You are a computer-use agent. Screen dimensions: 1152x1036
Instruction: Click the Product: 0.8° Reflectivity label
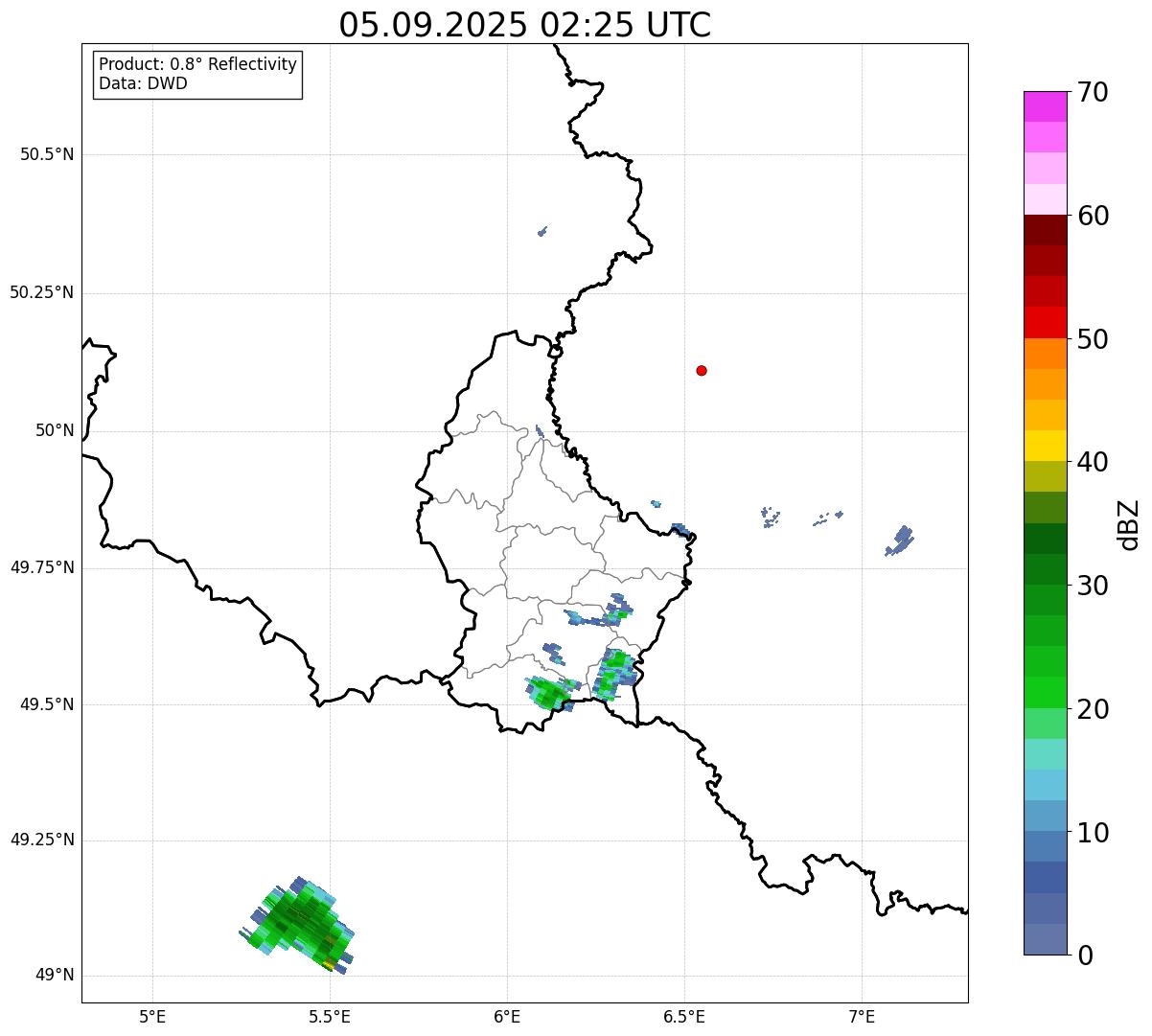point(198,64)
